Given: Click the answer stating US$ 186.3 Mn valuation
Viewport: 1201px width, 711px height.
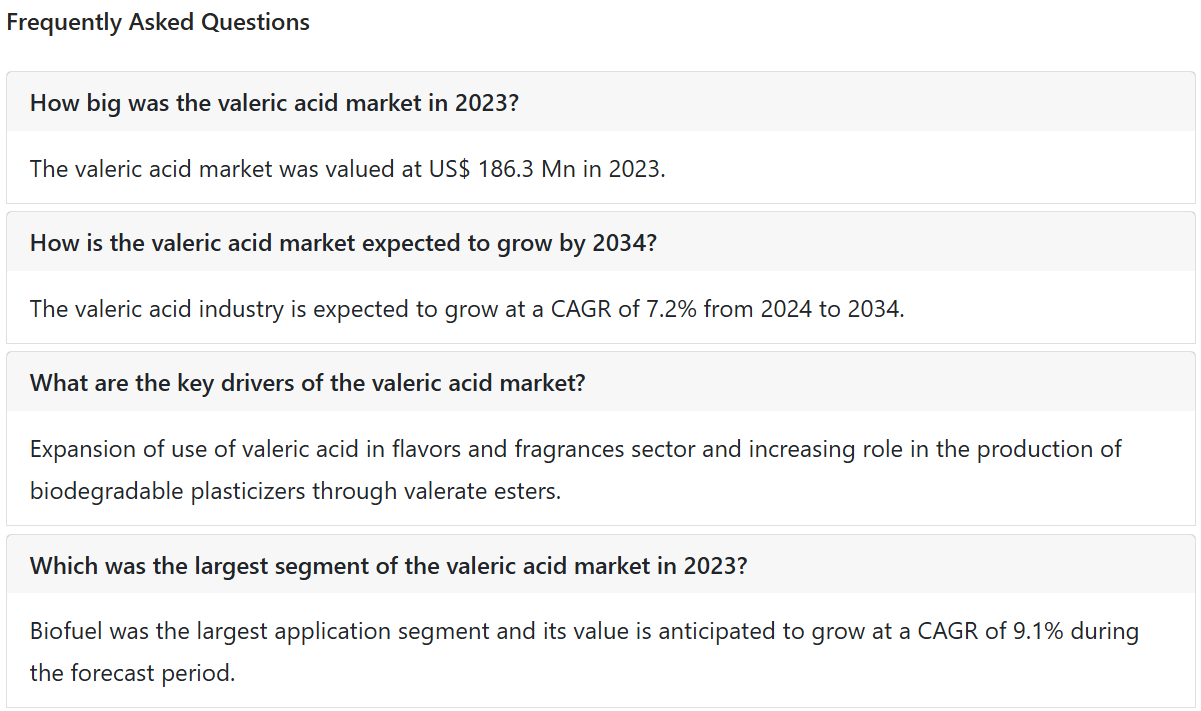Looking at the screenshot, I should coord(347,168).
